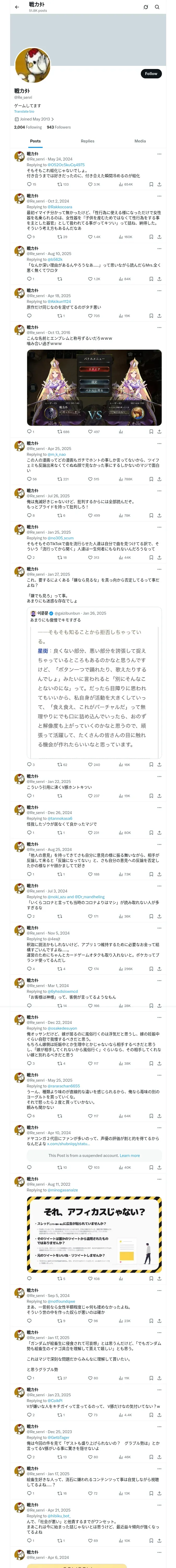
Task: Switch to the Replies tab
Action: point(87,141)
